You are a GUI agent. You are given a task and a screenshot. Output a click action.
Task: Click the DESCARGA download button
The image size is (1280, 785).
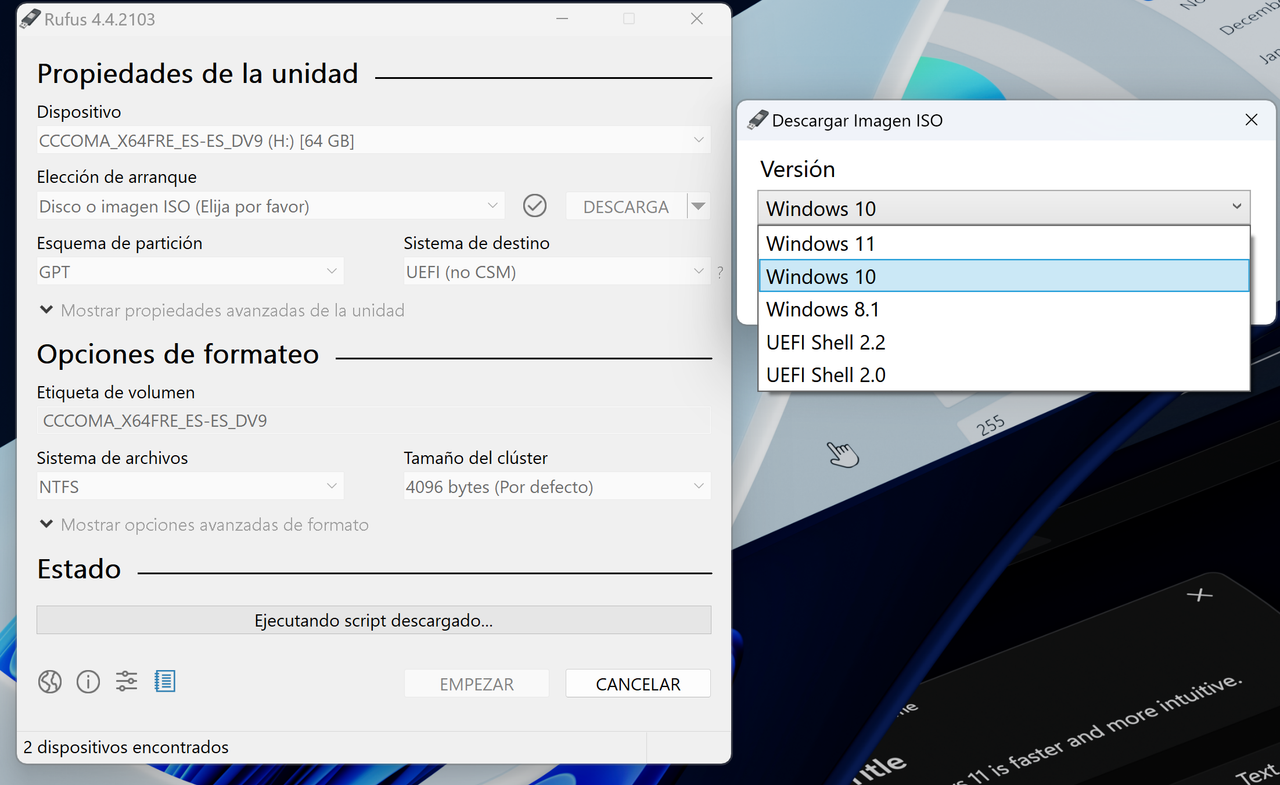pyautogui.click(x=625, y=206)
